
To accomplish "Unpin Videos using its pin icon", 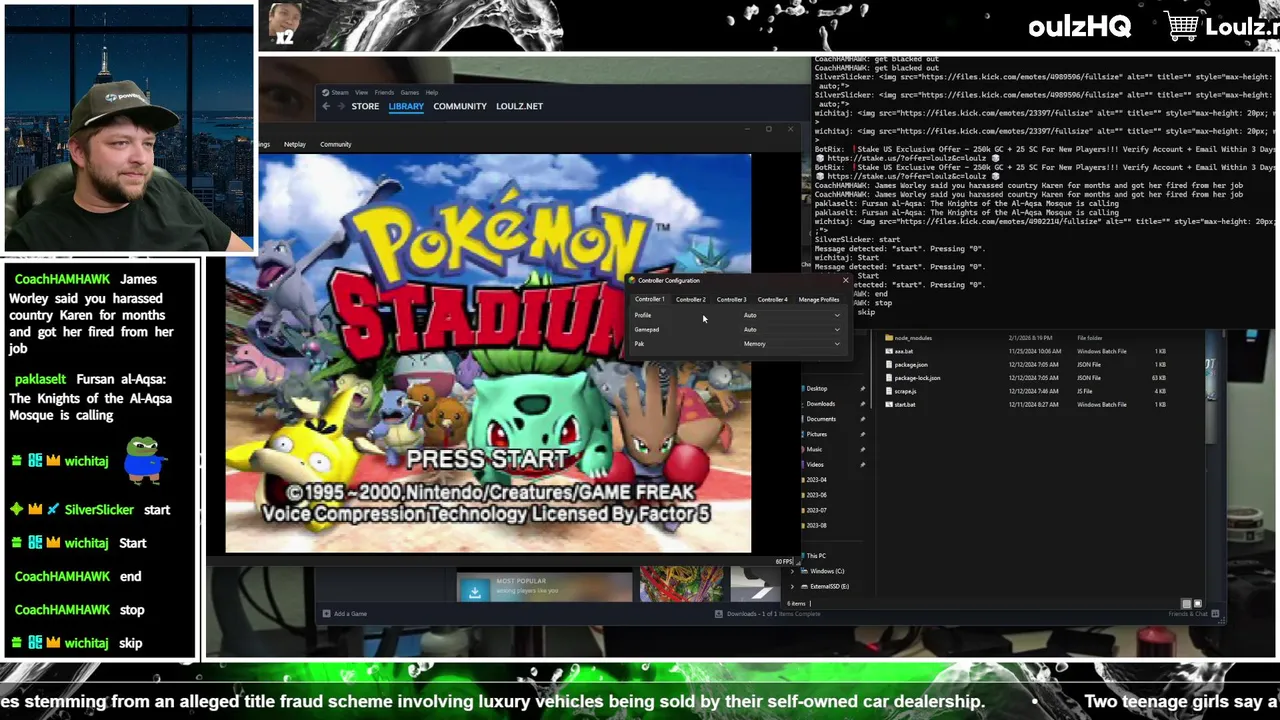I will coord(862,464).
